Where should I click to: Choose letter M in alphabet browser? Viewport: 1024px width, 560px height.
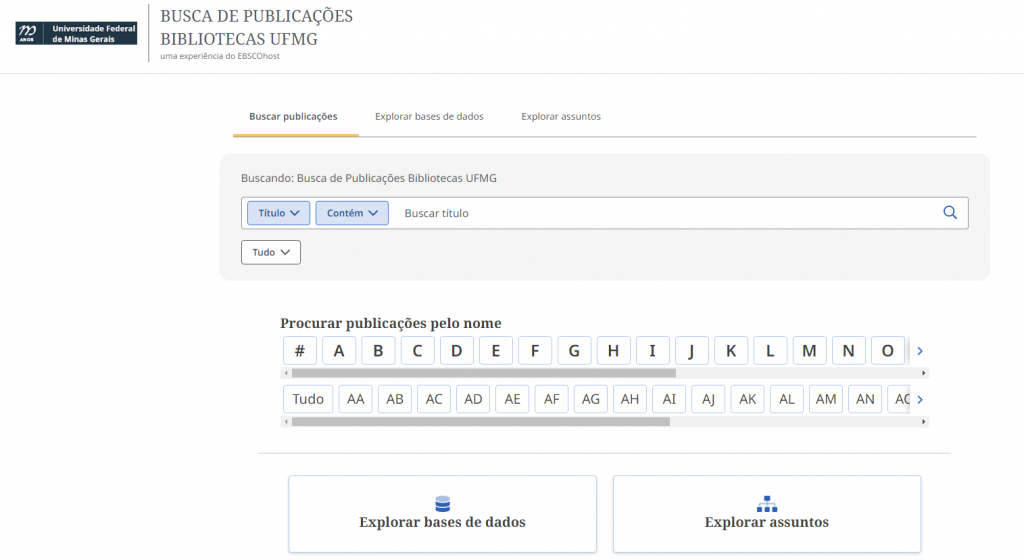809,351
